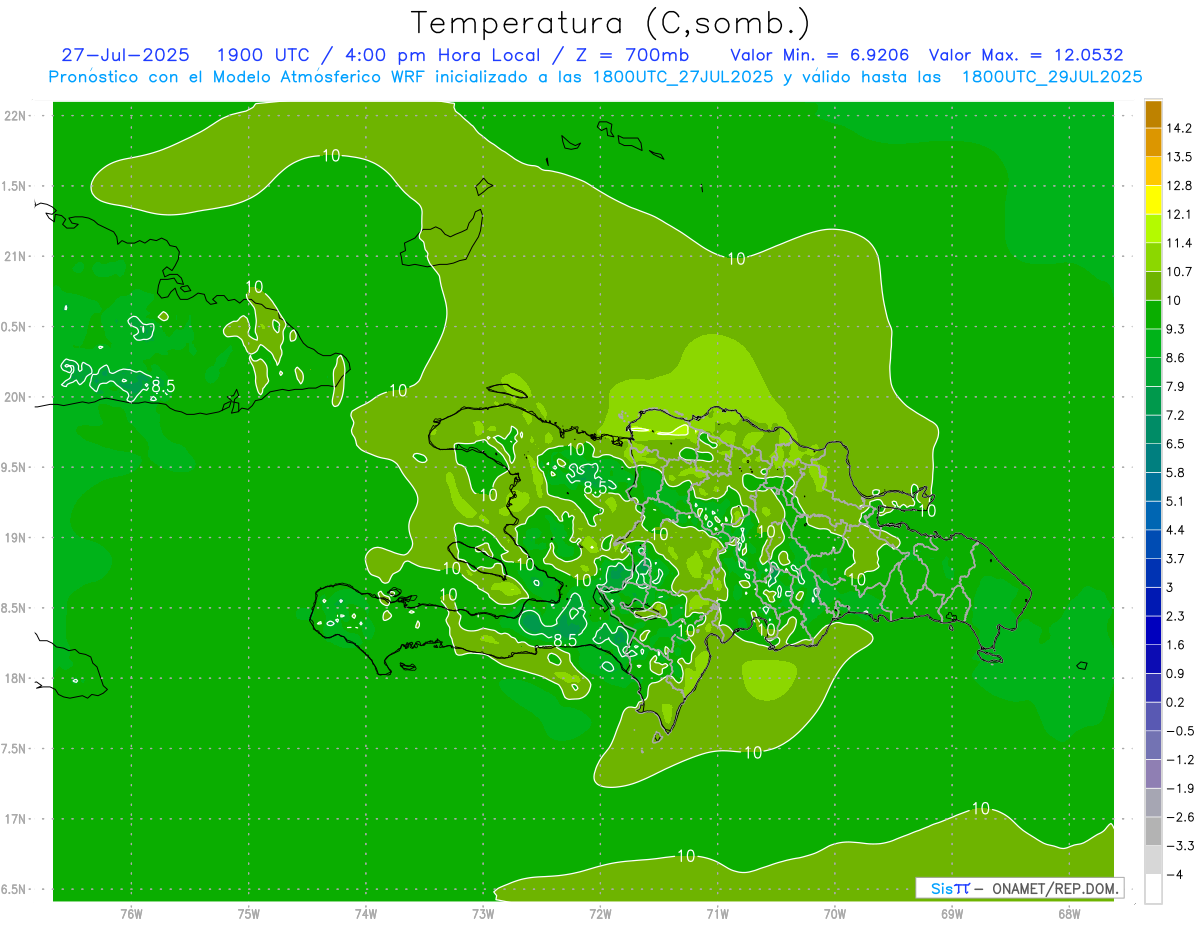Click the 10.7 value on the color legend
This screenshot has width=1200, height=927.
click(x=1177, y=271)
